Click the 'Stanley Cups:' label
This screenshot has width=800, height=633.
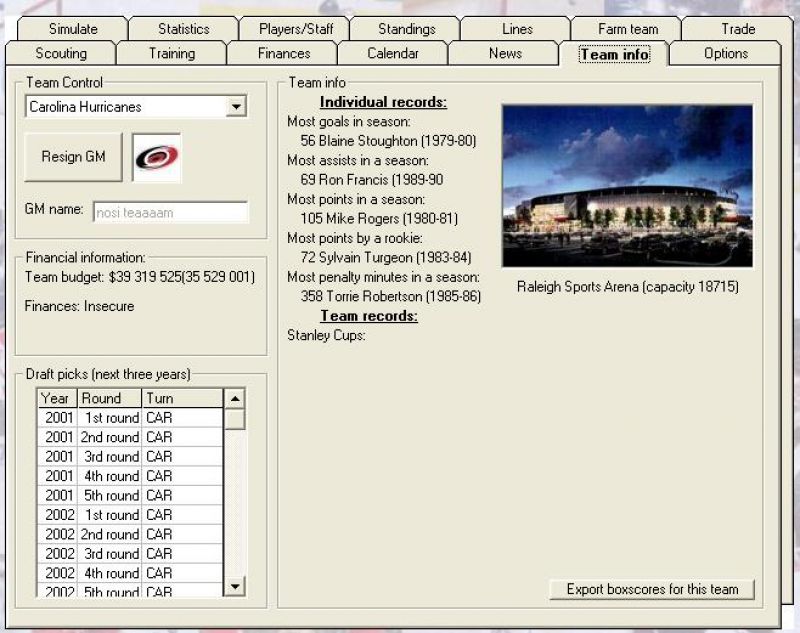(327, 335)
